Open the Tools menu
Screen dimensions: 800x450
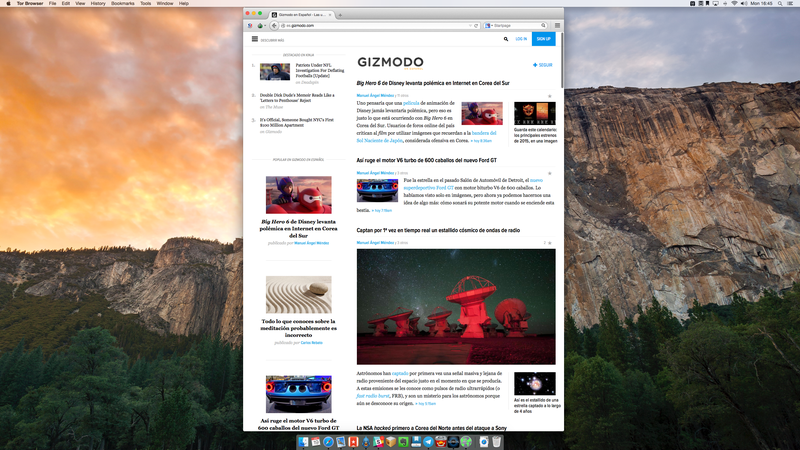click(x=145, y=4)
